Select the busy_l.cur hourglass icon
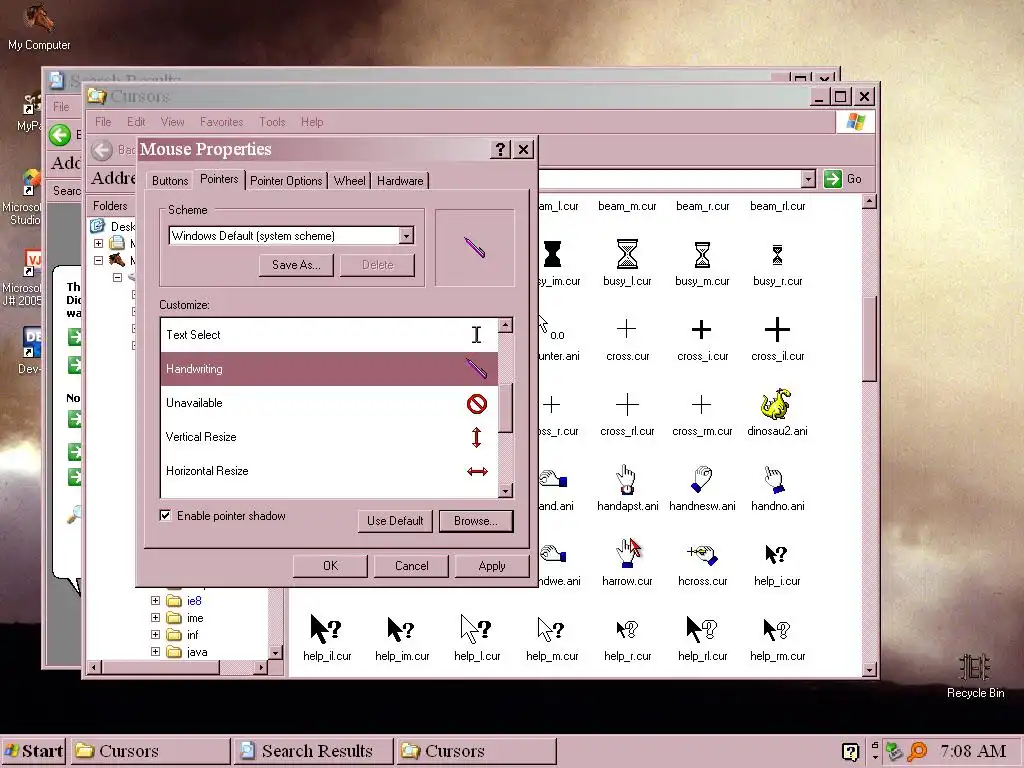1024x768 pixels. (627, 253)
